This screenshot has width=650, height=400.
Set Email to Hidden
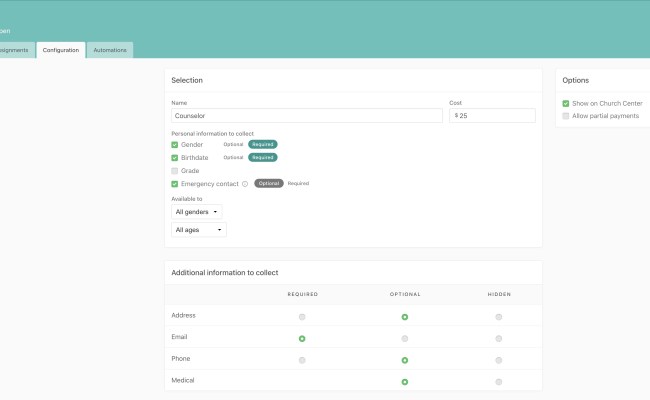pyautogui.click(x=499, y=339)
